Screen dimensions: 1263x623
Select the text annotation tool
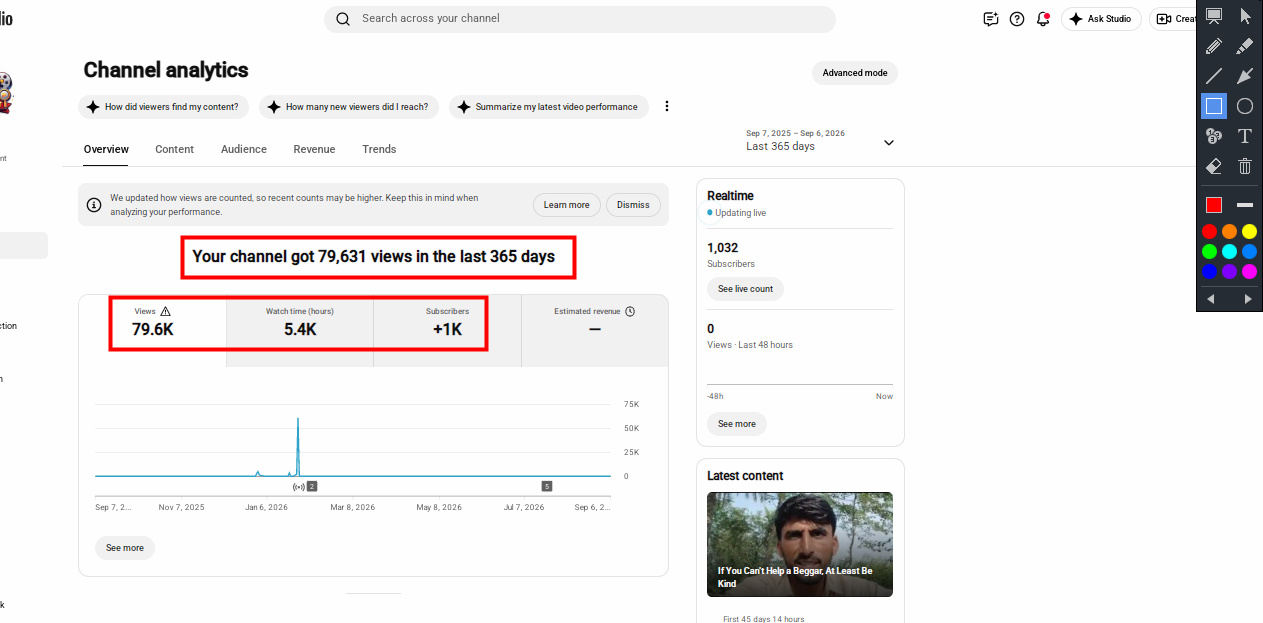(1245, 136)
